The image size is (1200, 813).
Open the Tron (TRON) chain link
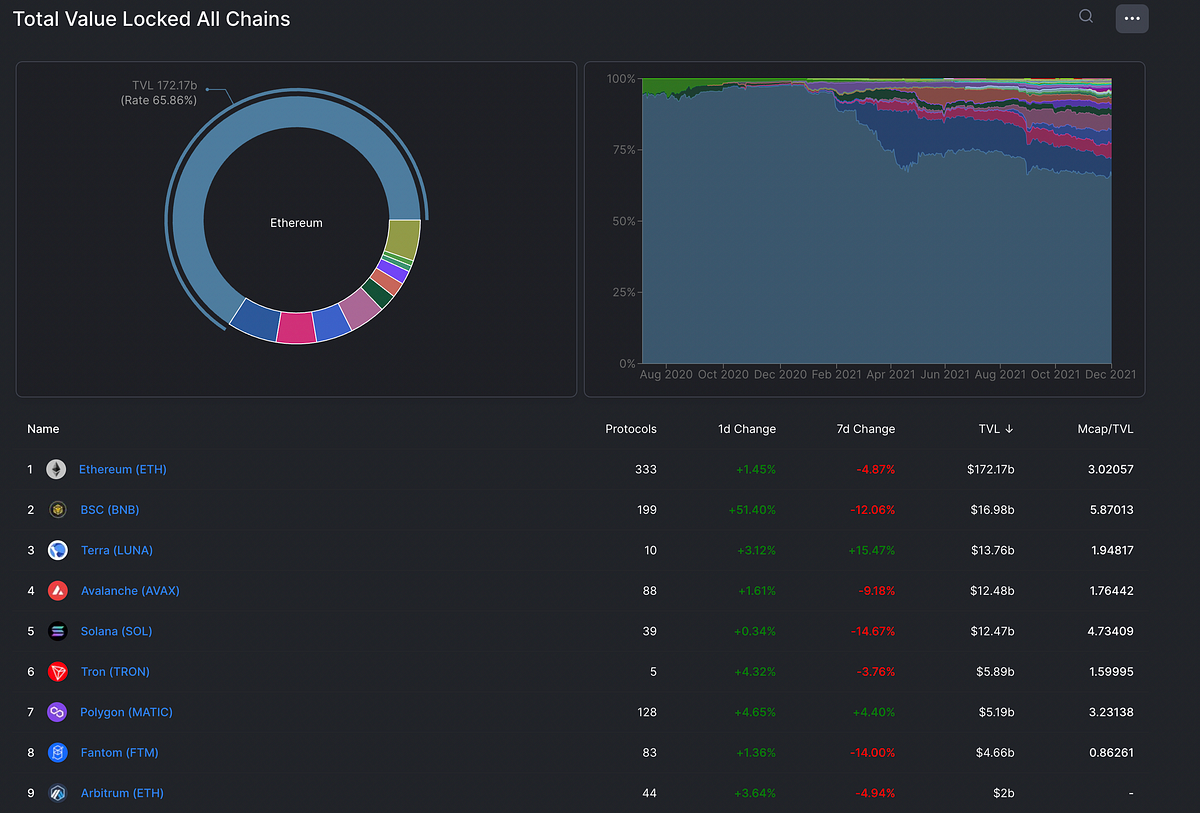click(115, 672)
